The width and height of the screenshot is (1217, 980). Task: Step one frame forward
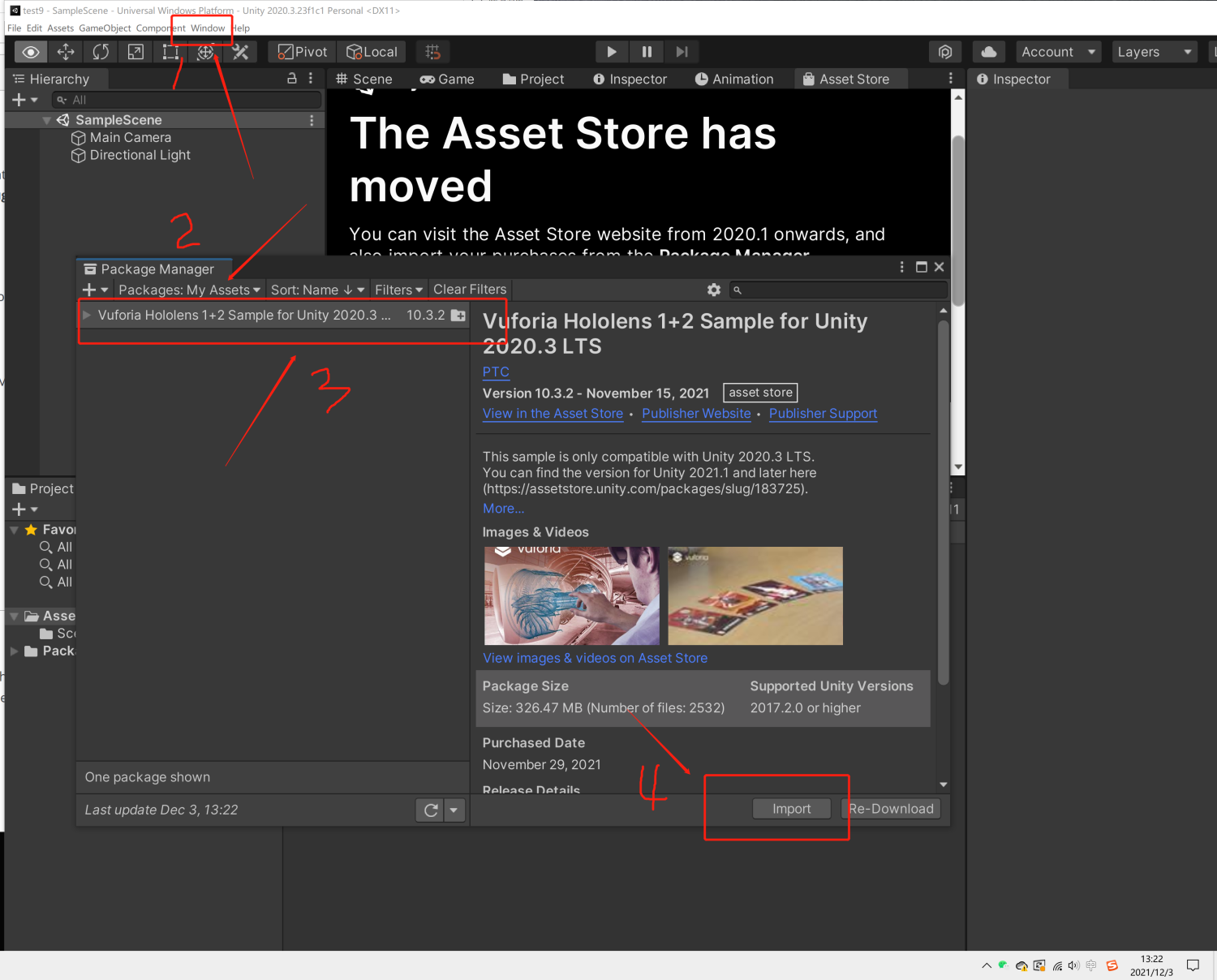pos(682,52)
